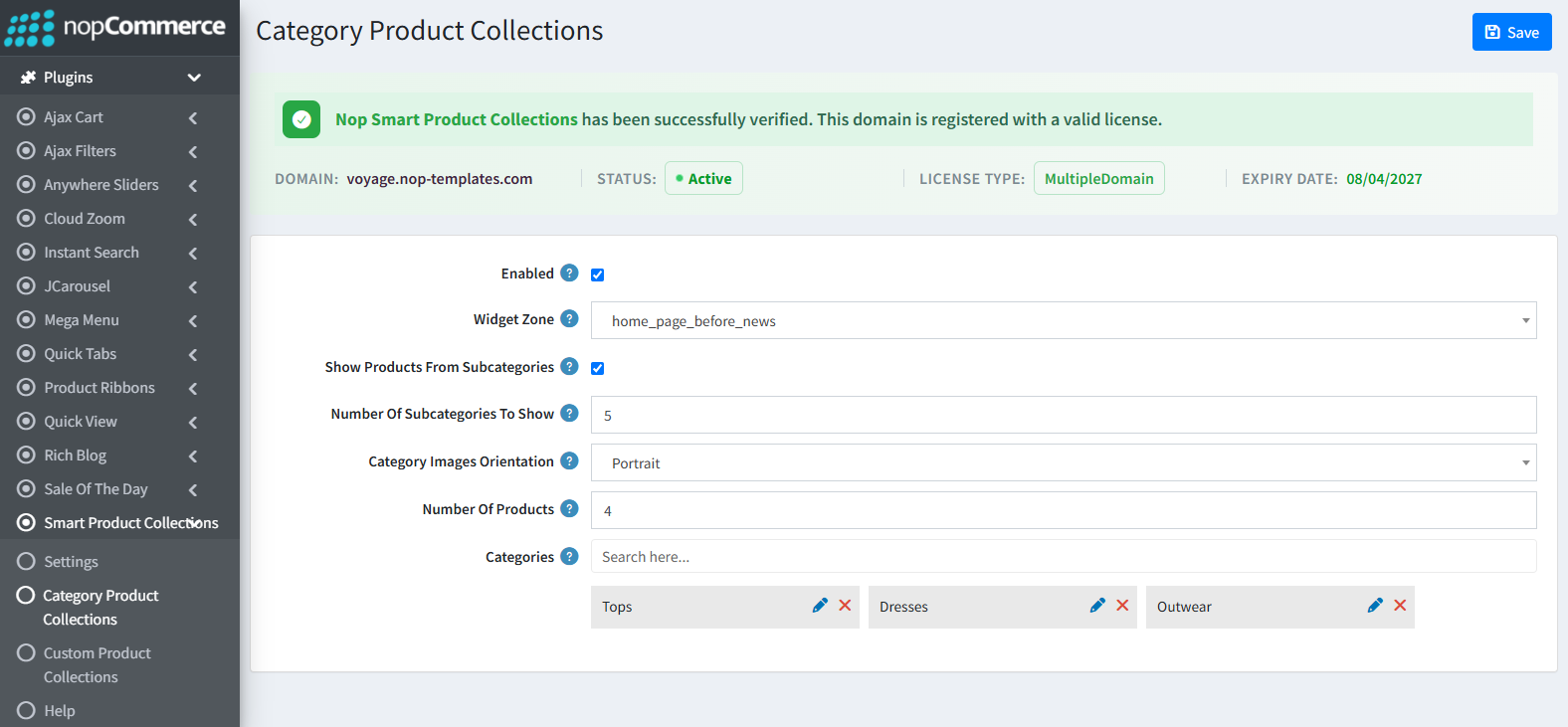
Task: Click the Categories search field
Action: [1064, 556]
